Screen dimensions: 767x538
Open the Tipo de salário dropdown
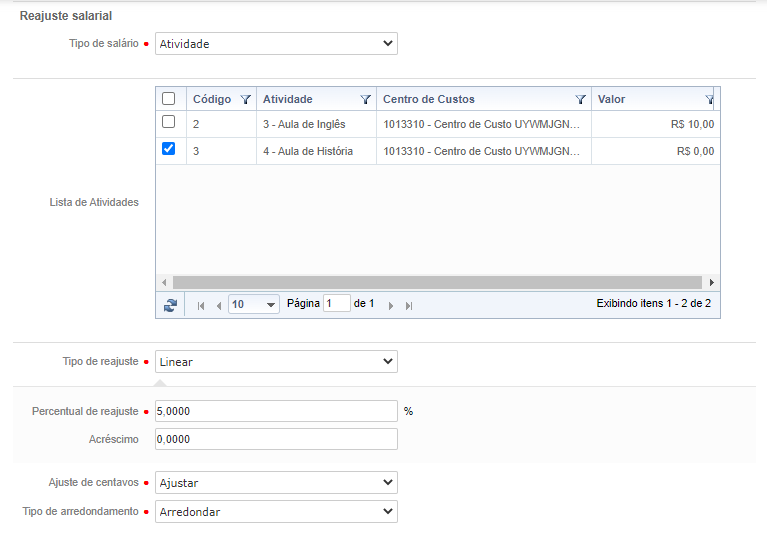[276, 44]
